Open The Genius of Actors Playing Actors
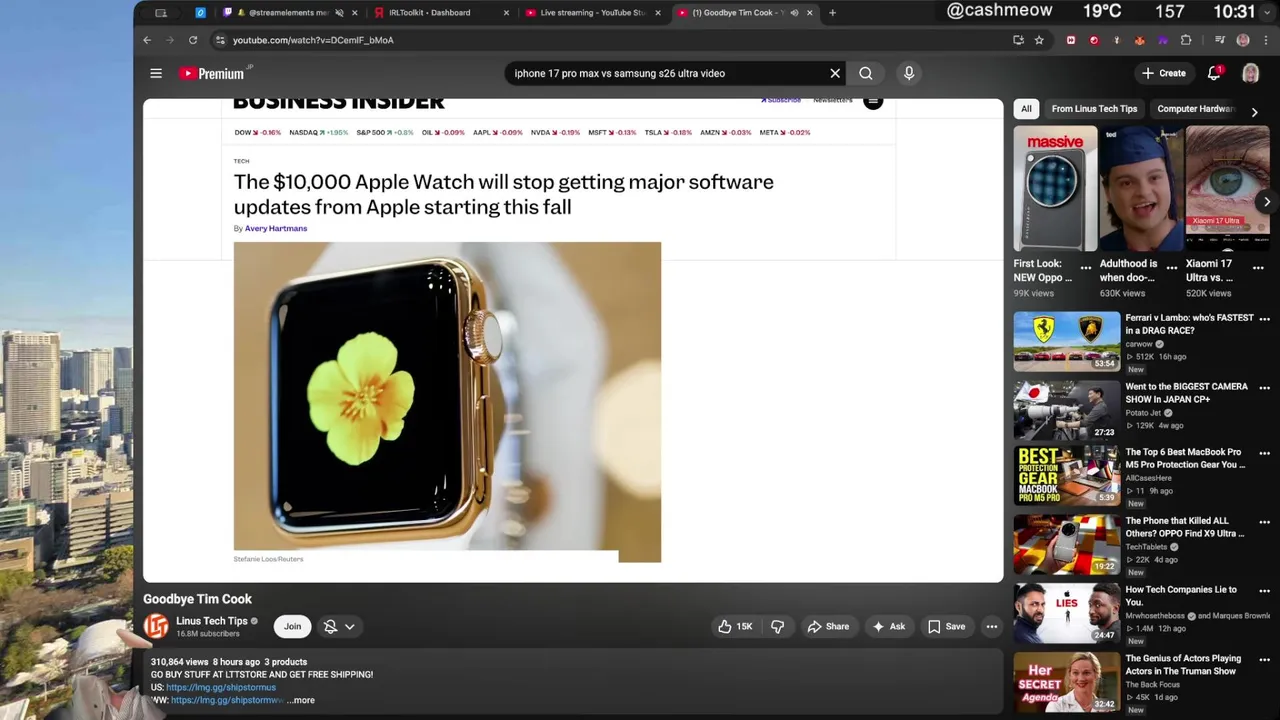 click(1183, 665)
